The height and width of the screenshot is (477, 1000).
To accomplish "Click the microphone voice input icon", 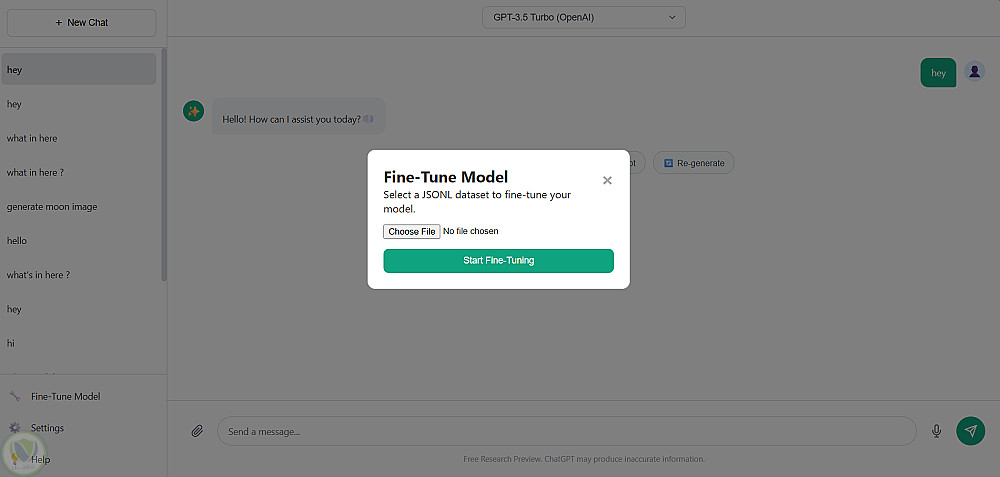I will 937,431.
